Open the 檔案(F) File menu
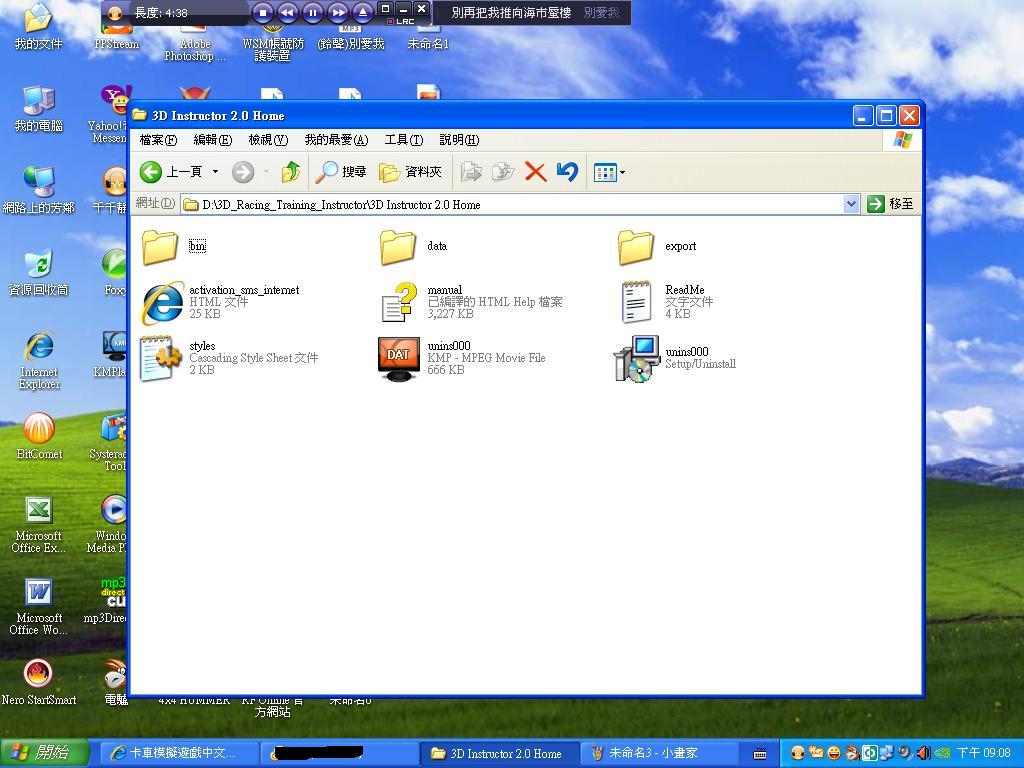The height and width of the screenshot is (768, 1024). [x=158, y=140]
